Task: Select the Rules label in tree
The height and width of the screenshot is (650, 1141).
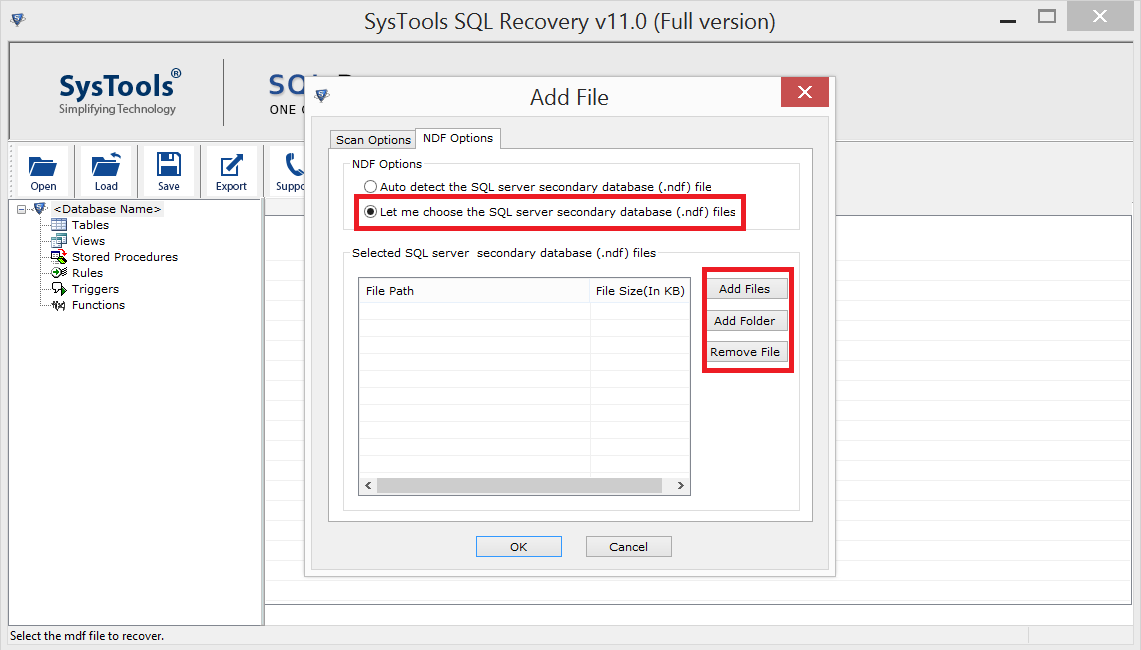Action: click(x=87, y=273)
